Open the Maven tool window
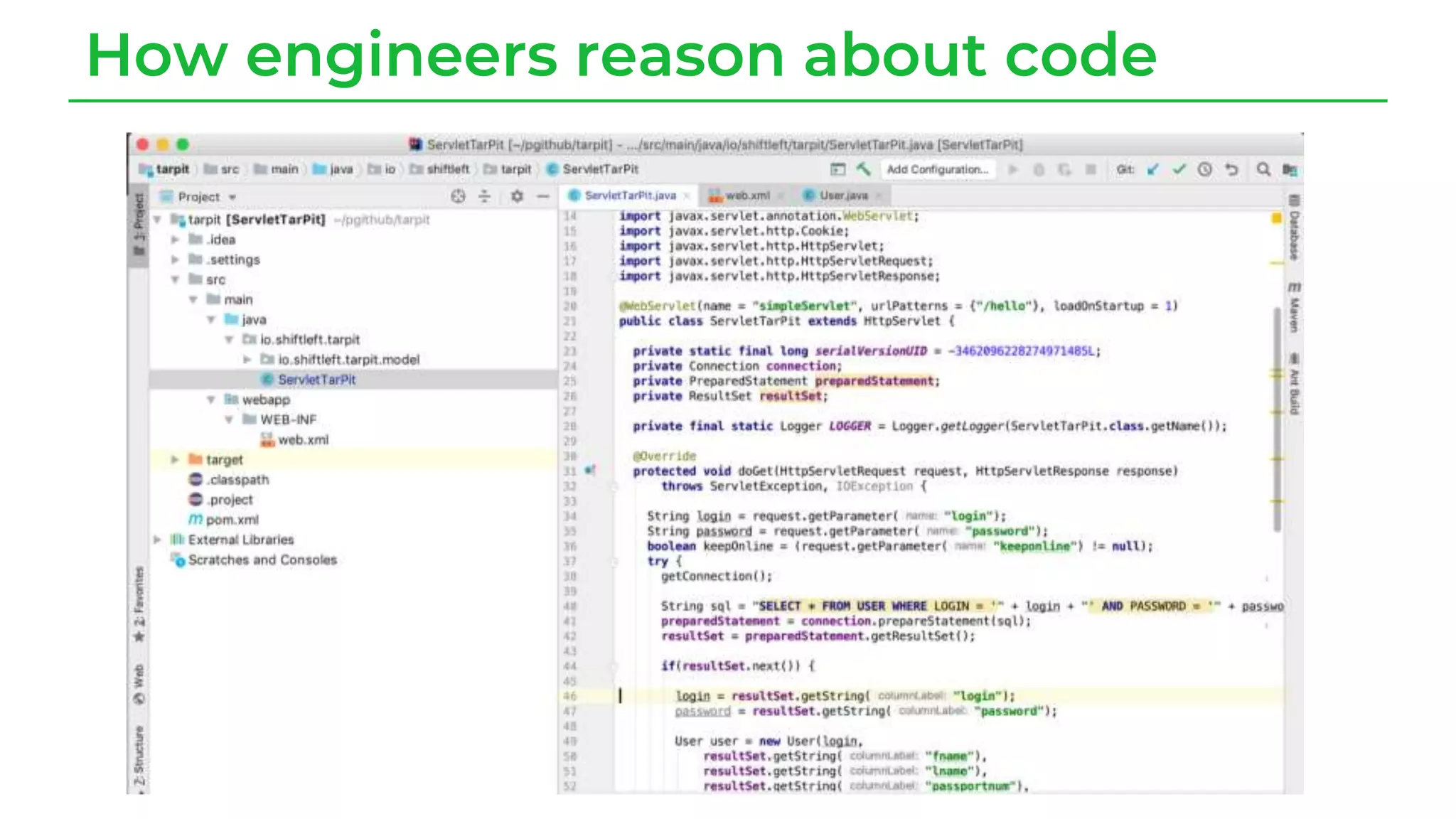The height and width of the screenshot is (819, 1456). tap(1295, 308)
